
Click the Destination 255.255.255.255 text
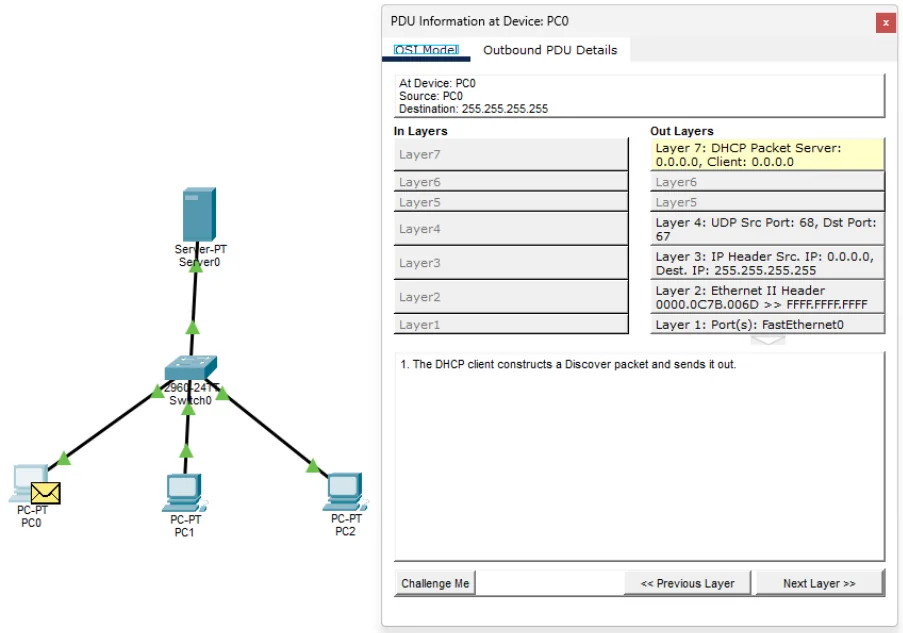pos(473,109)
